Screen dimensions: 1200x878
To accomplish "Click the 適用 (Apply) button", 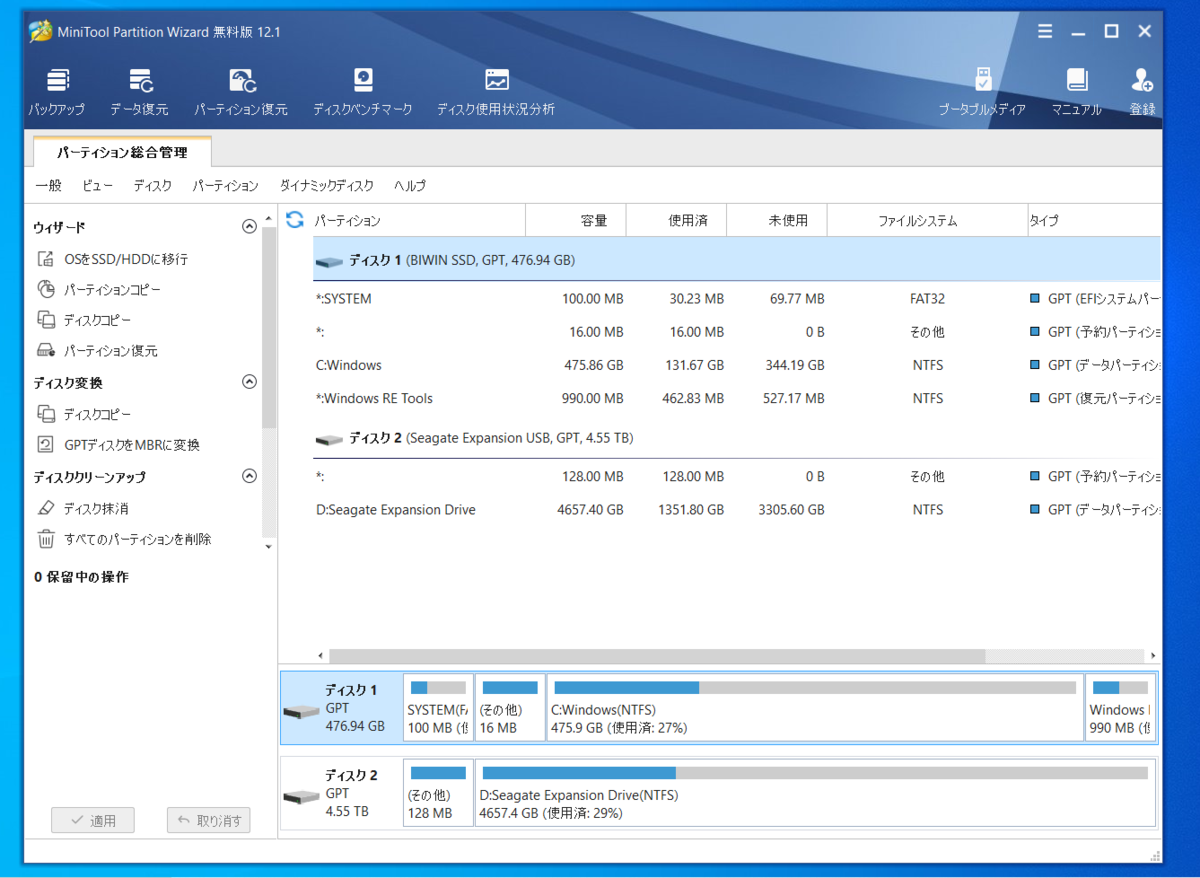I will (x=93, y=821).
